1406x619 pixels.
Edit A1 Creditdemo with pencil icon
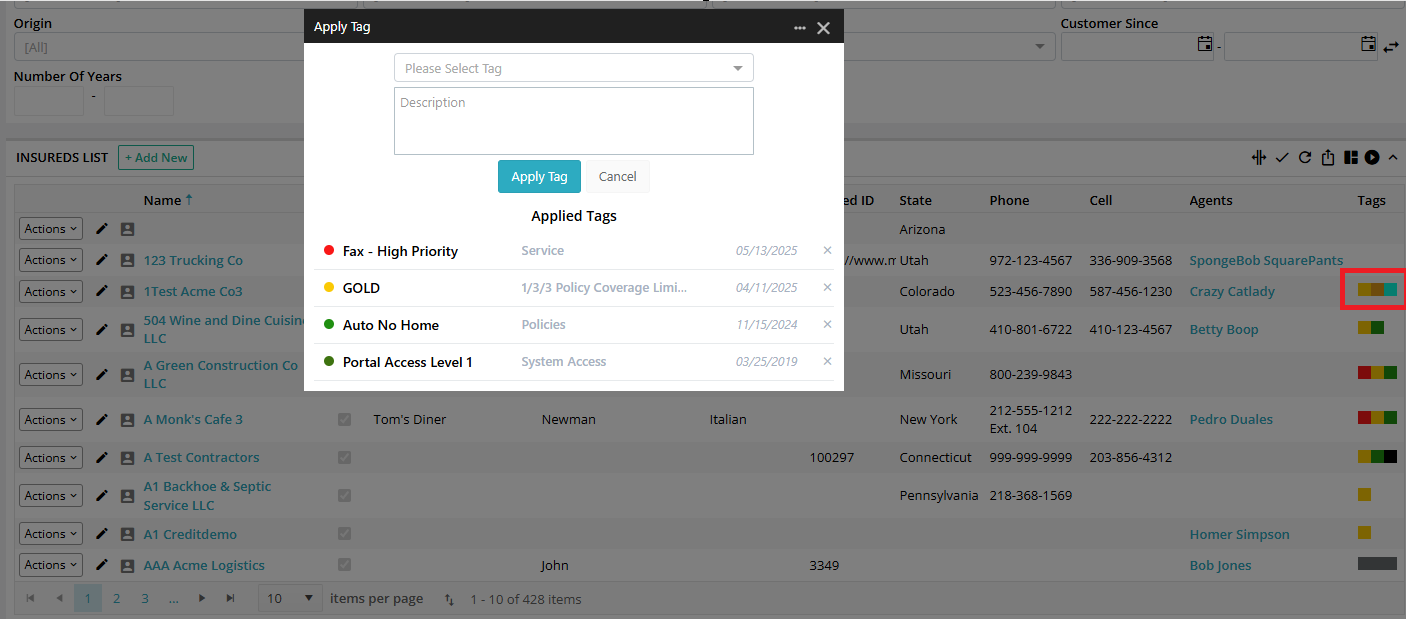[x=101, y=534]
